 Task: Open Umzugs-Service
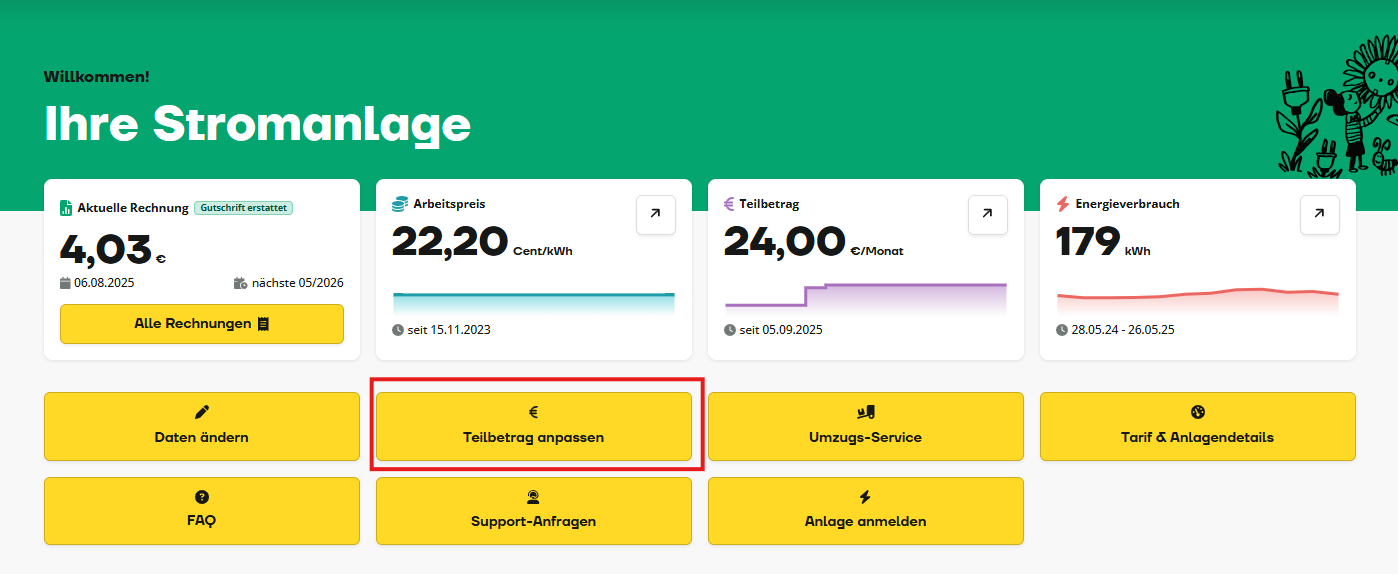point(866,427)
